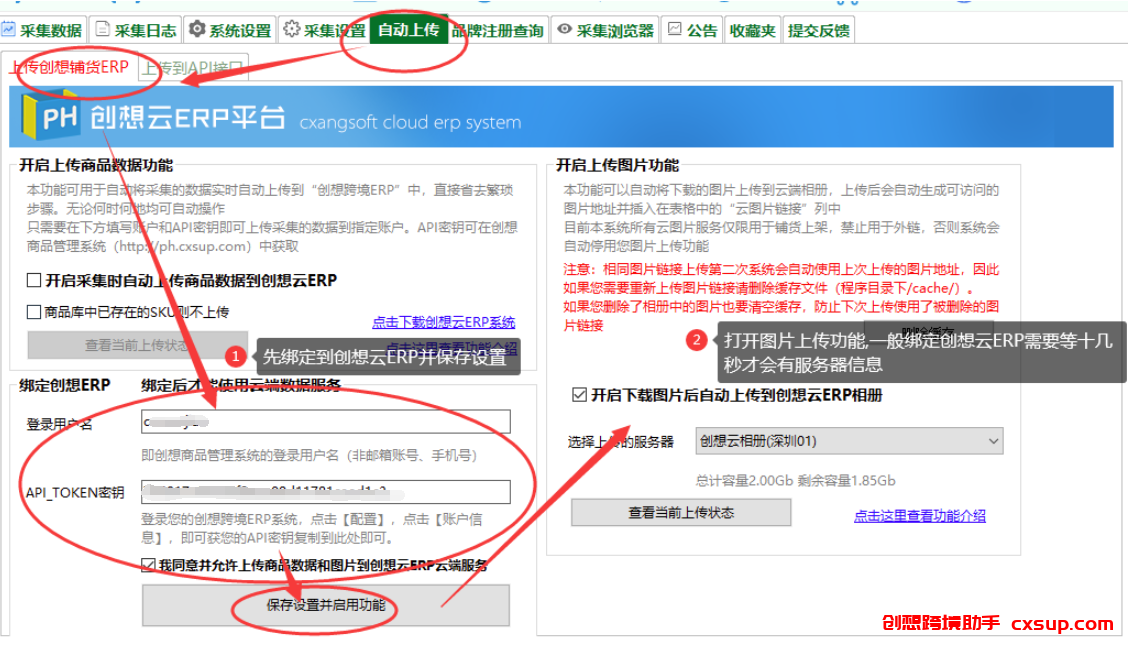Click the 采集设置 gear icon
This screenshot has height=660, width=1139.
tap(291, 29)
